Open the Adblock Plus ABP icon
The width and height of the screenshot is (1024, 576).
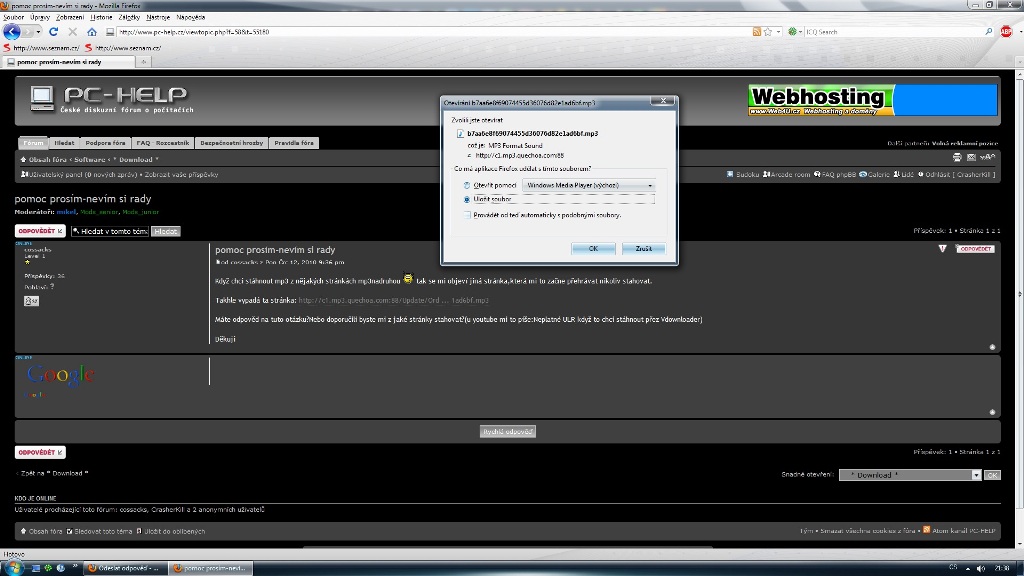pyautogui.click(x=1006, y=31)
